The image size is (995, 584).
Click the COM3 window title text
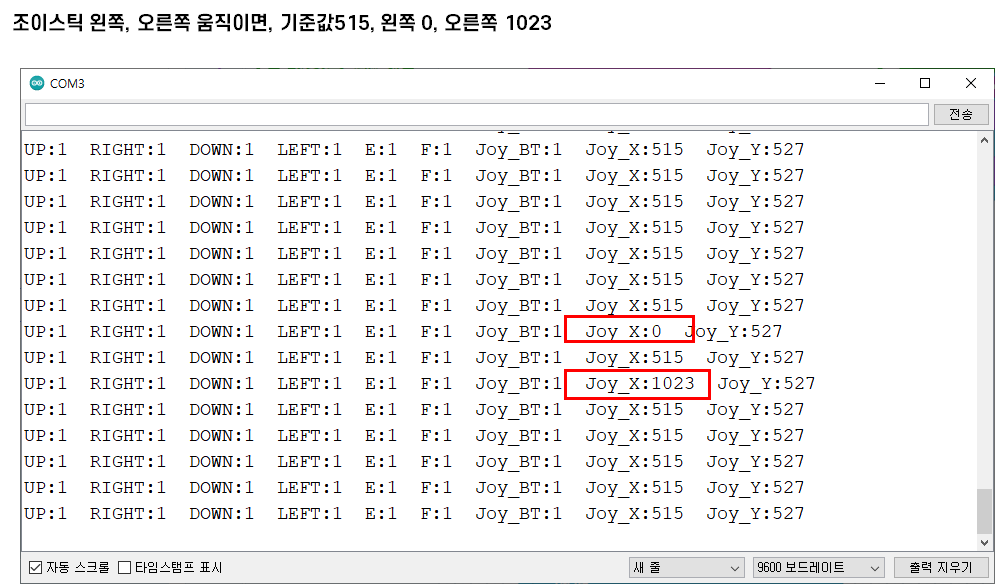tap(67, 84)
